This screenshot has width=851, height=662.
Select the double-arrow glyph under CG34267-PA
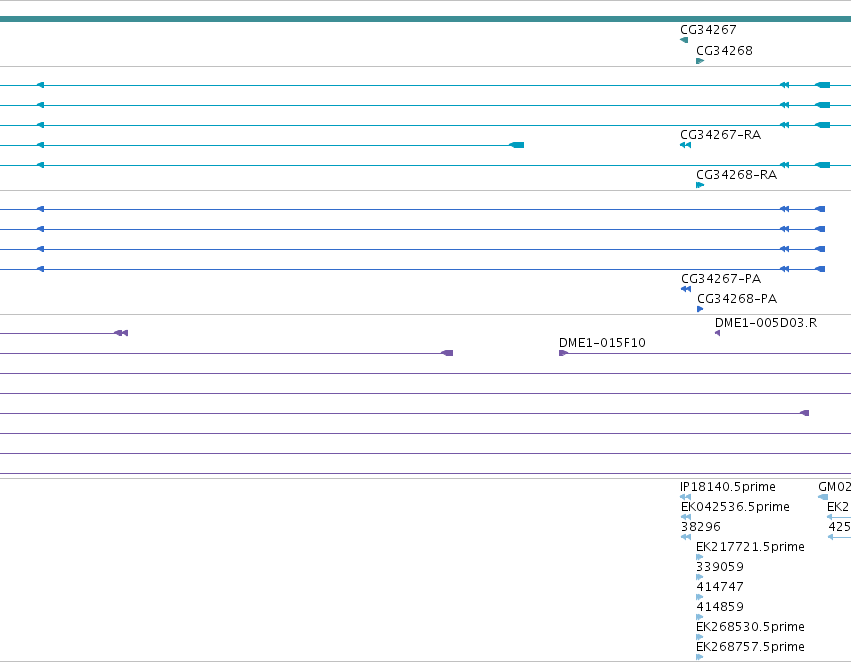click(x=686, y=289)
